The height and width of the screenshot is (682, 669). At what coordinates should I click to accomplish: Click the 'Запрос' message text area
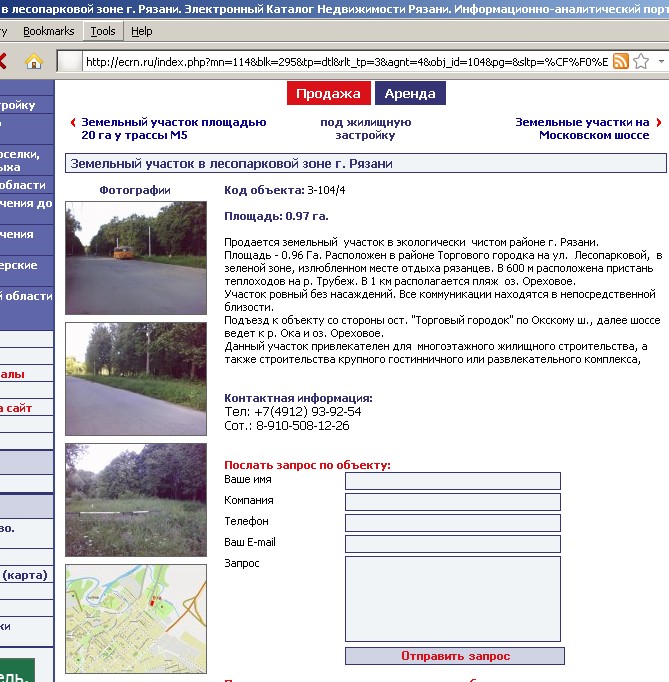coord(452,599)
